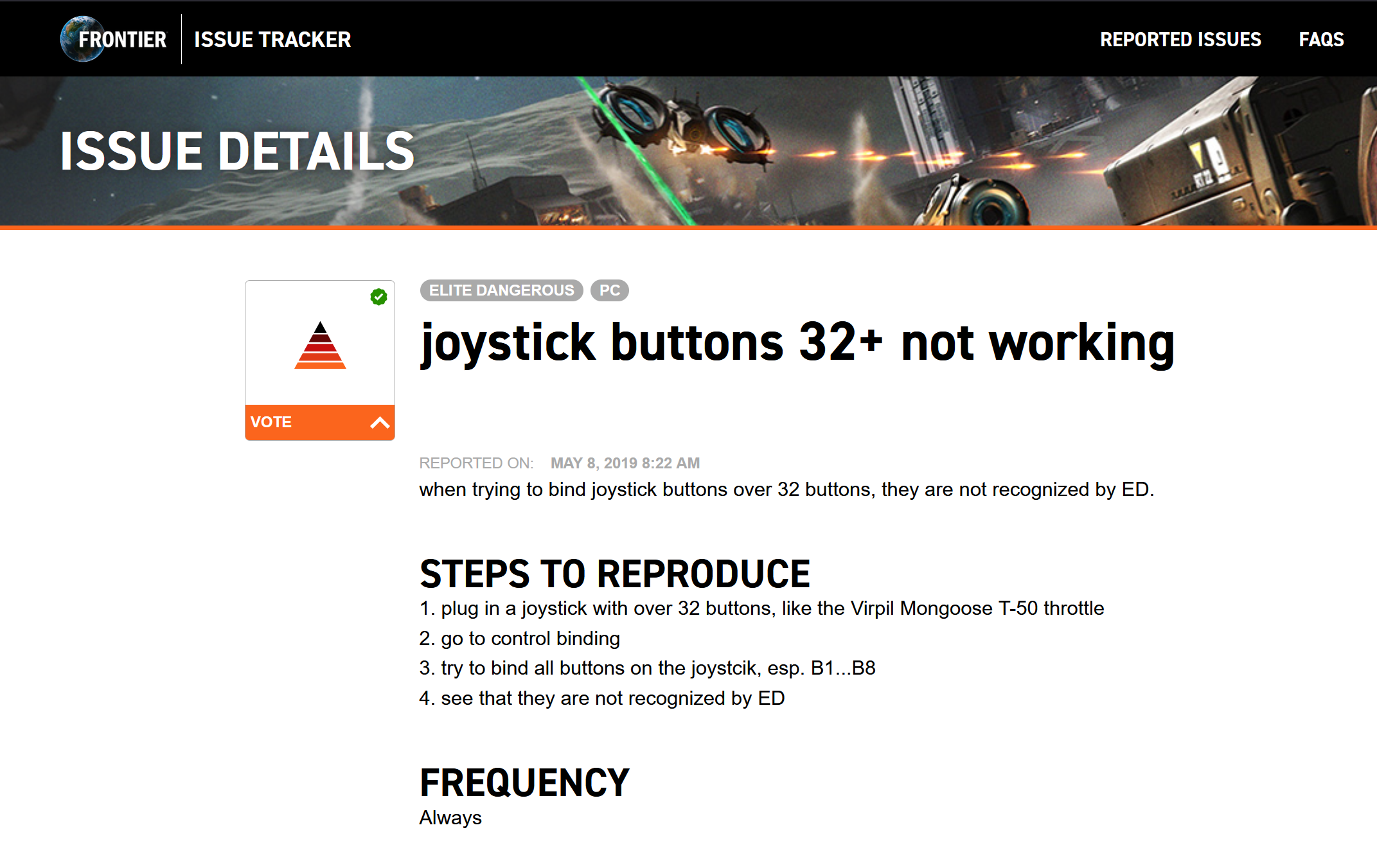Click step 1 about the Virpil Mongoose T-50 throttle
Screen dimensions: 1377x868
[x=761, y=608]
